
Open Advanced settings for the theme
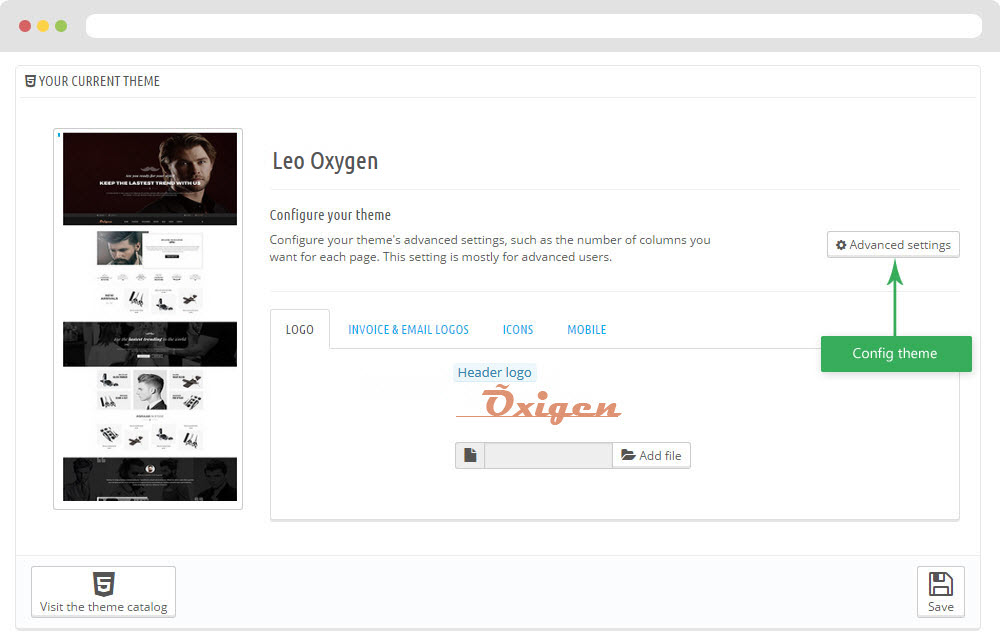893,245
